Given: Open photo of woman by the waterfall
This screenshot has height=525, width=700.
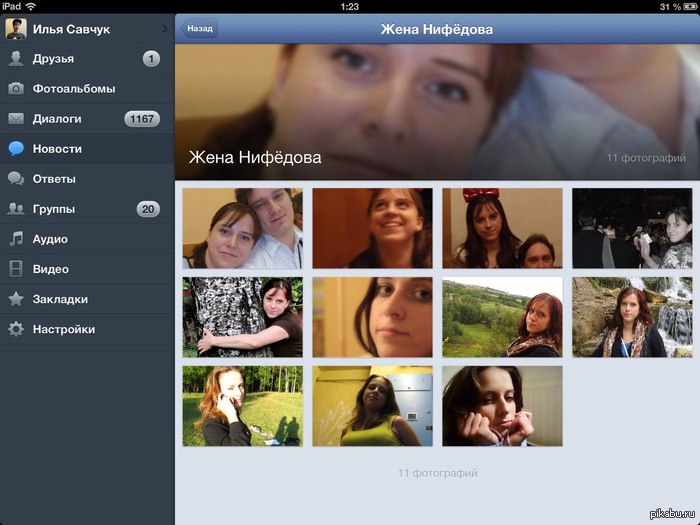Looking at the screenshot, I should point(632,317).
